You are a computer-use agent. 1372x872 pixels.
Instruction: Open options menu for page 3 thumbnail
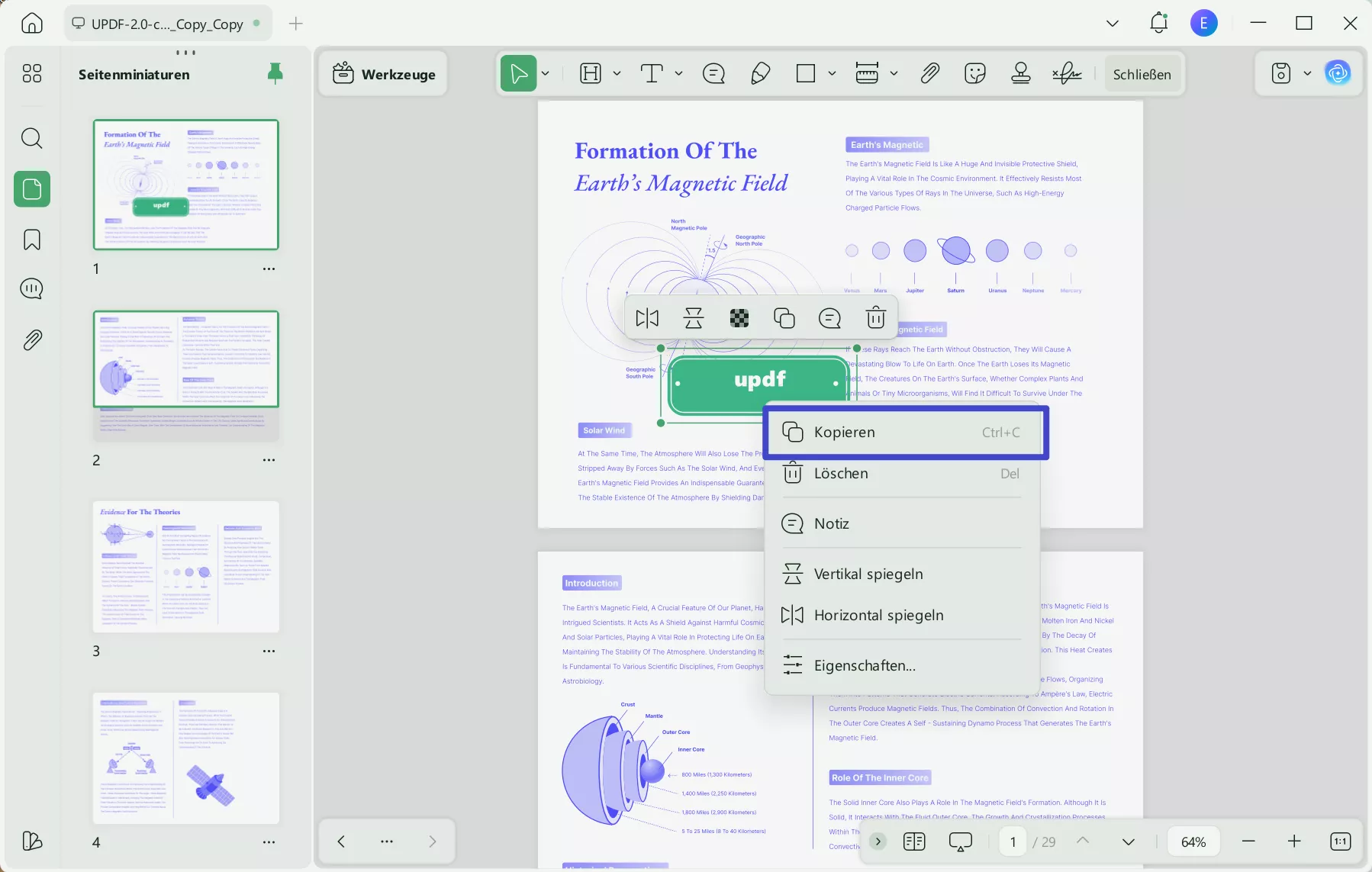point(269,651)
